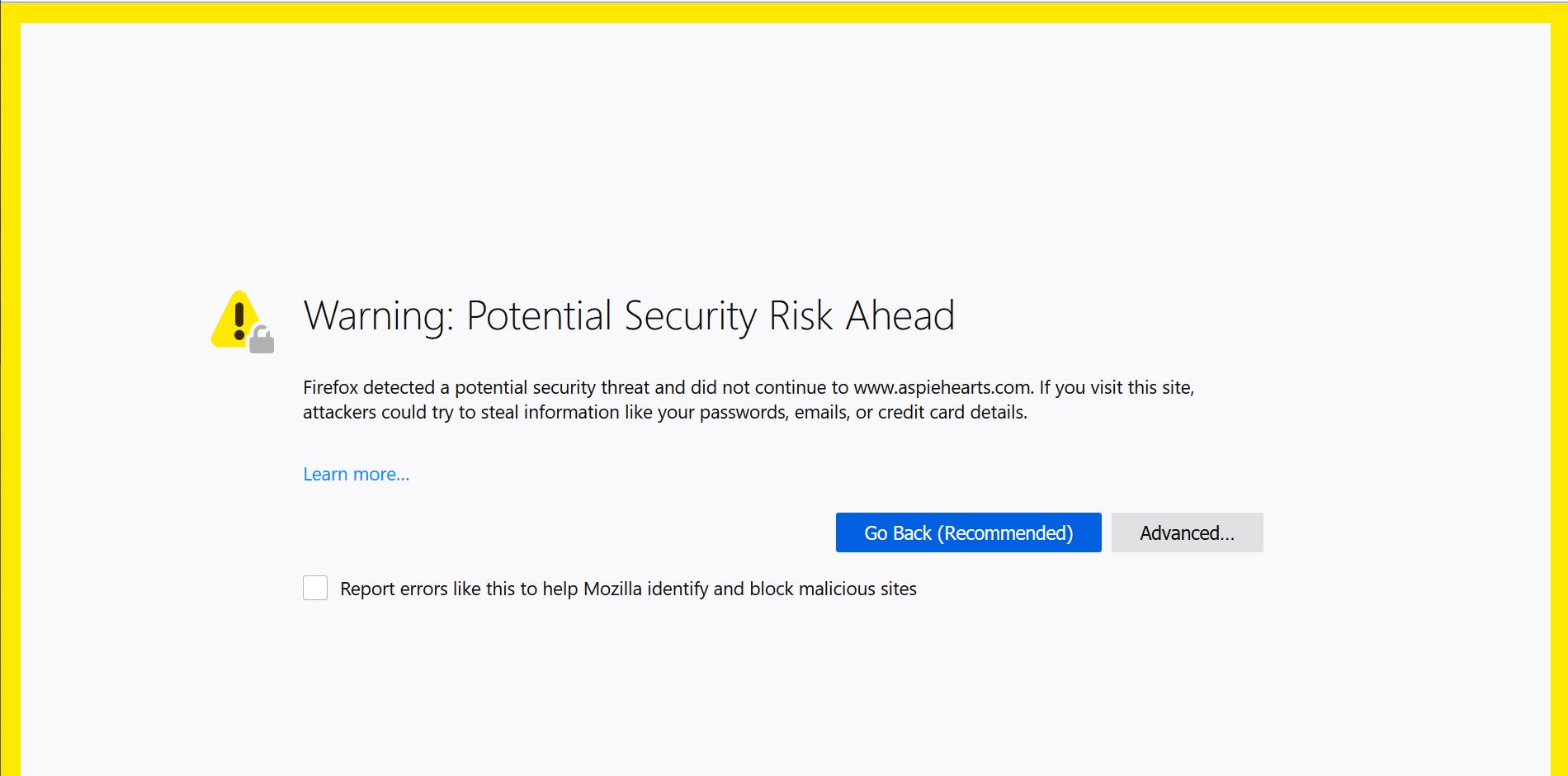1568x776 pixels.
Task: Go Back using the blue Recommended button
Action: coord(968,532)
